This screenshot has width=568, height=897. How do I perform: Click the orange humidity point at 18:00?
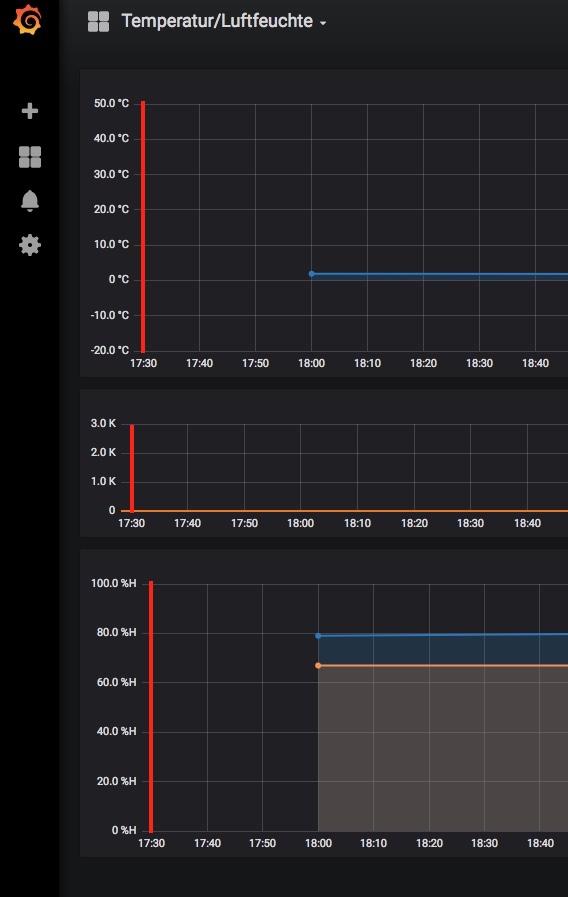(x=318, y=665)
